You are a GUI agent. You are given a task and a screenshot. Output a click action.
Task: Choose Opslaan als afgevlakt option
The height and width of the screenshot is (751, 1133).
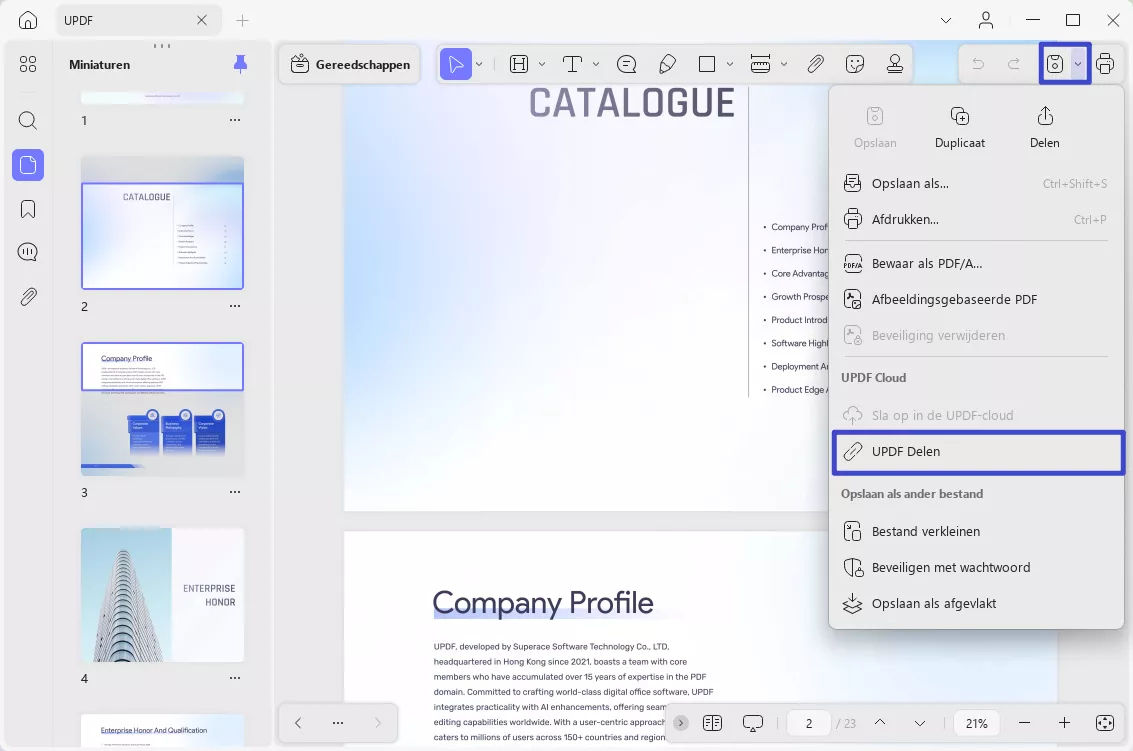pyautogui.click(x=975, y=604)
